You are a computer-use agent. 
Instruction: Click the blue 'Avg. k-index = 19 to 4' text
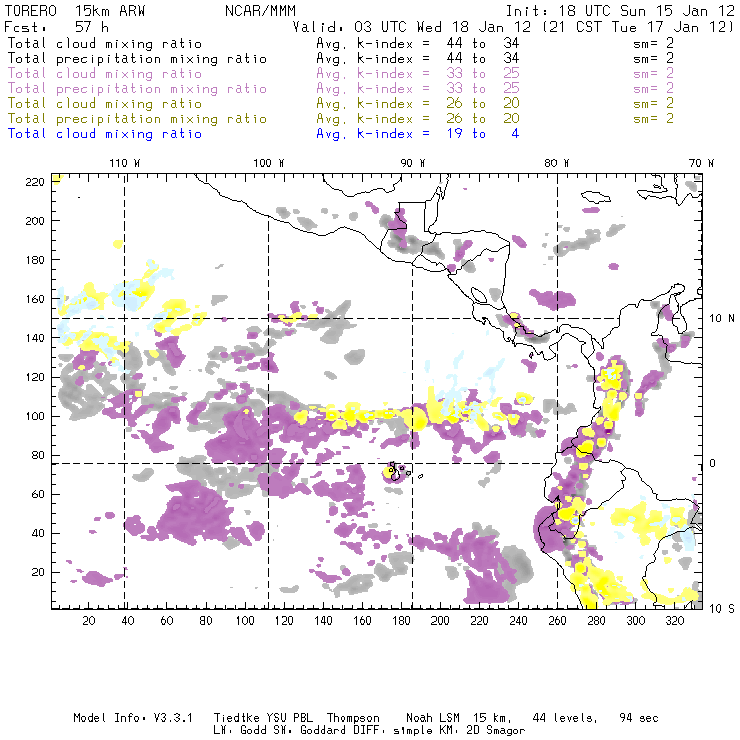pyautogui.click(x=418, y=134)
